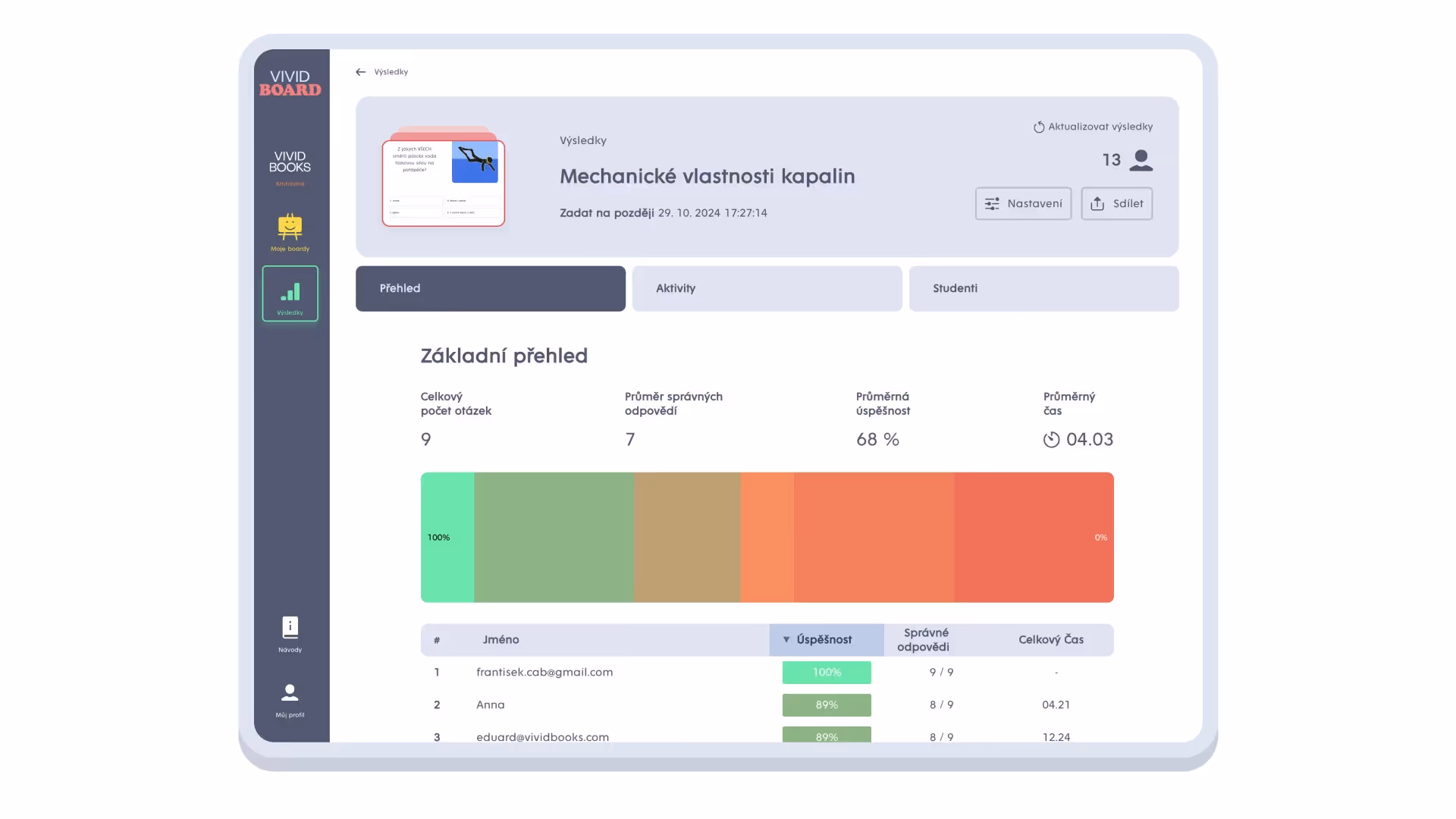Click back arrow next to Výsledky
Viewport: 1456px width, 819px height.
tap(360, 72)
